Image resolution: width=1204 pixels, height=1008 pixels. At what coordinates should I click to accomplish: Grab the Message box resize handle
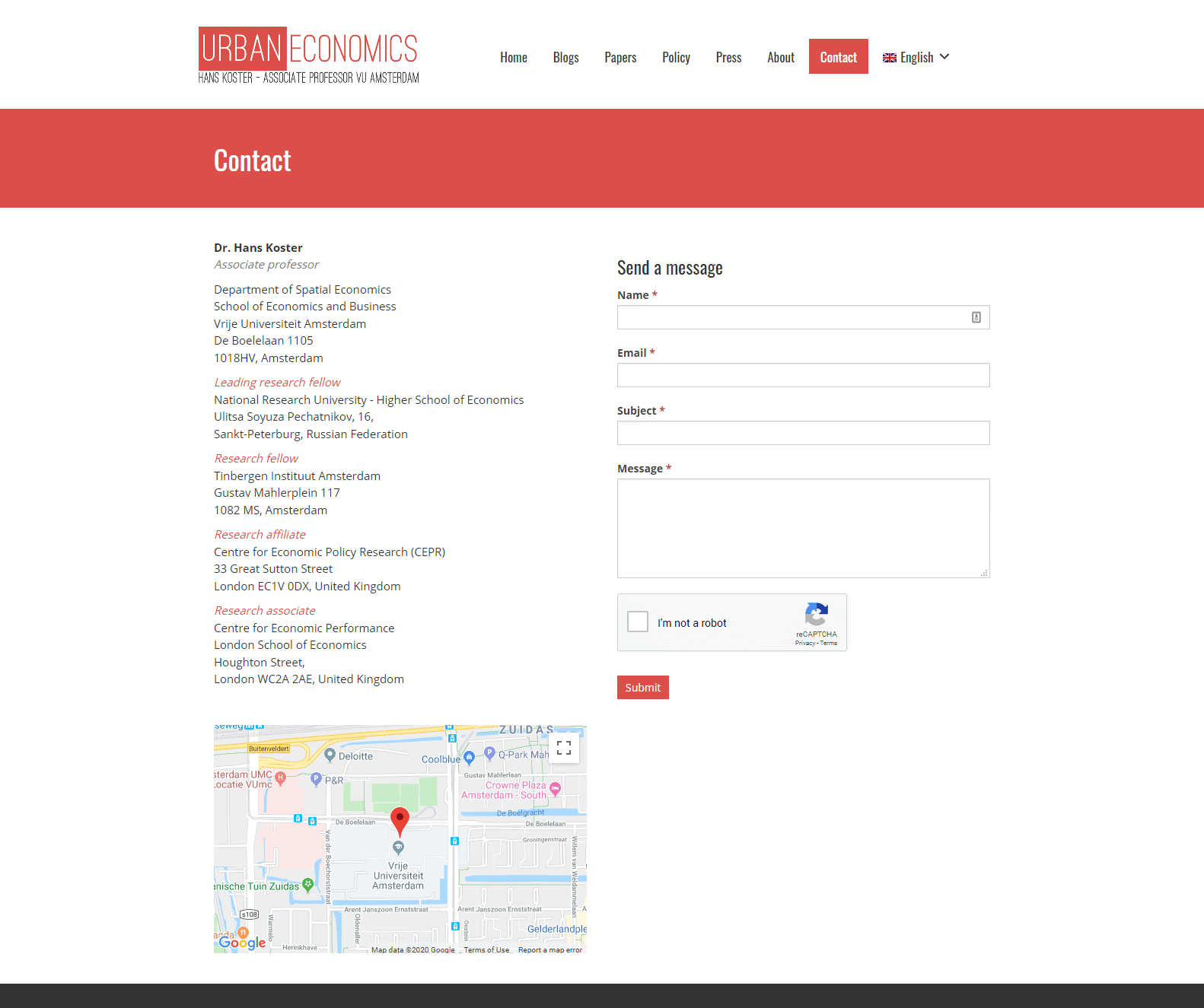(x=984, y=573)
